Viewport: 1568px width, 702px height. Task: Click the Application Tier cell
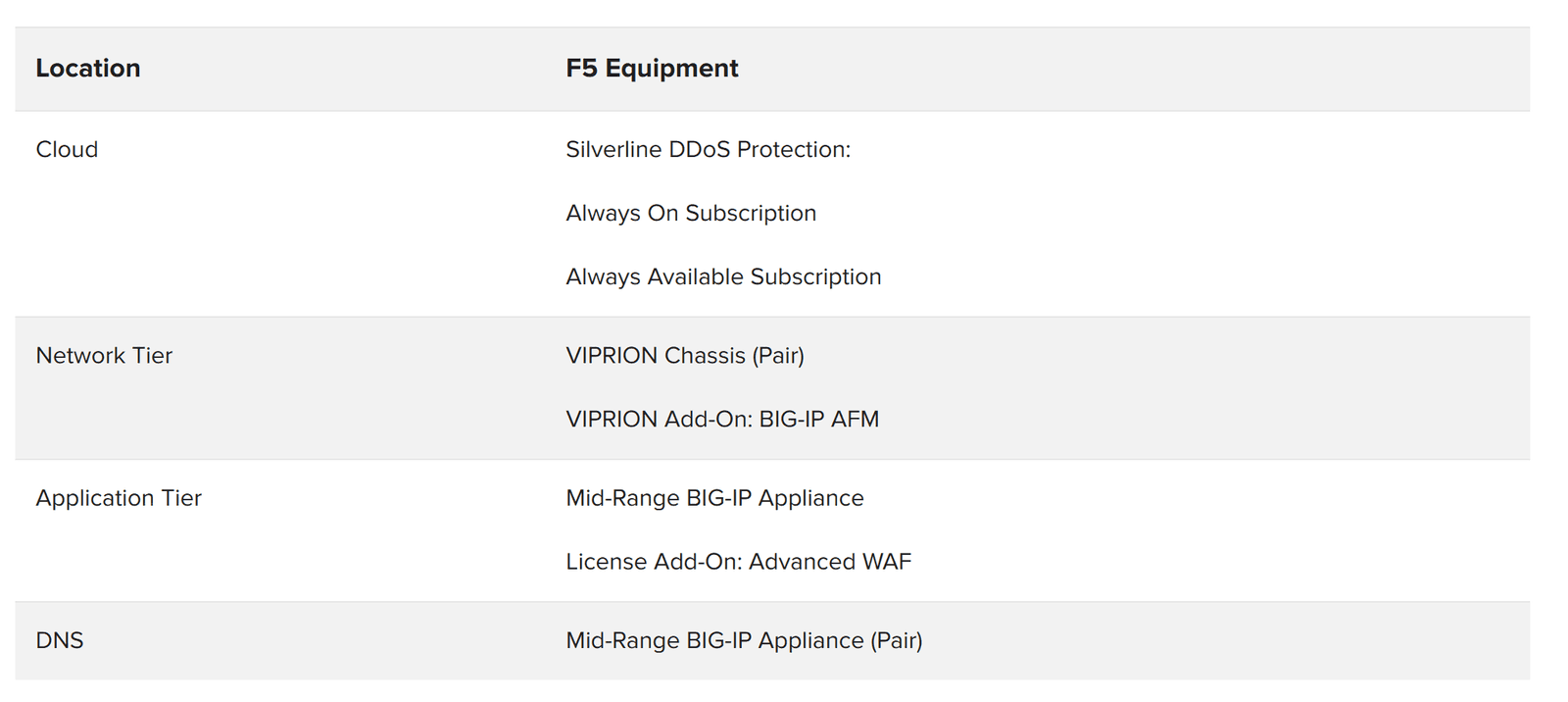(119, 498)
